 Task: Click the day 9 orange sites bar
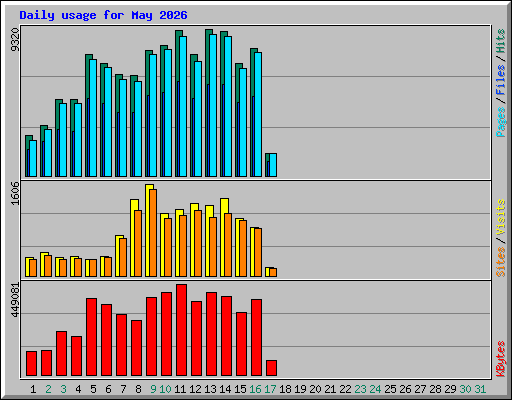click(x=153, y=233)
